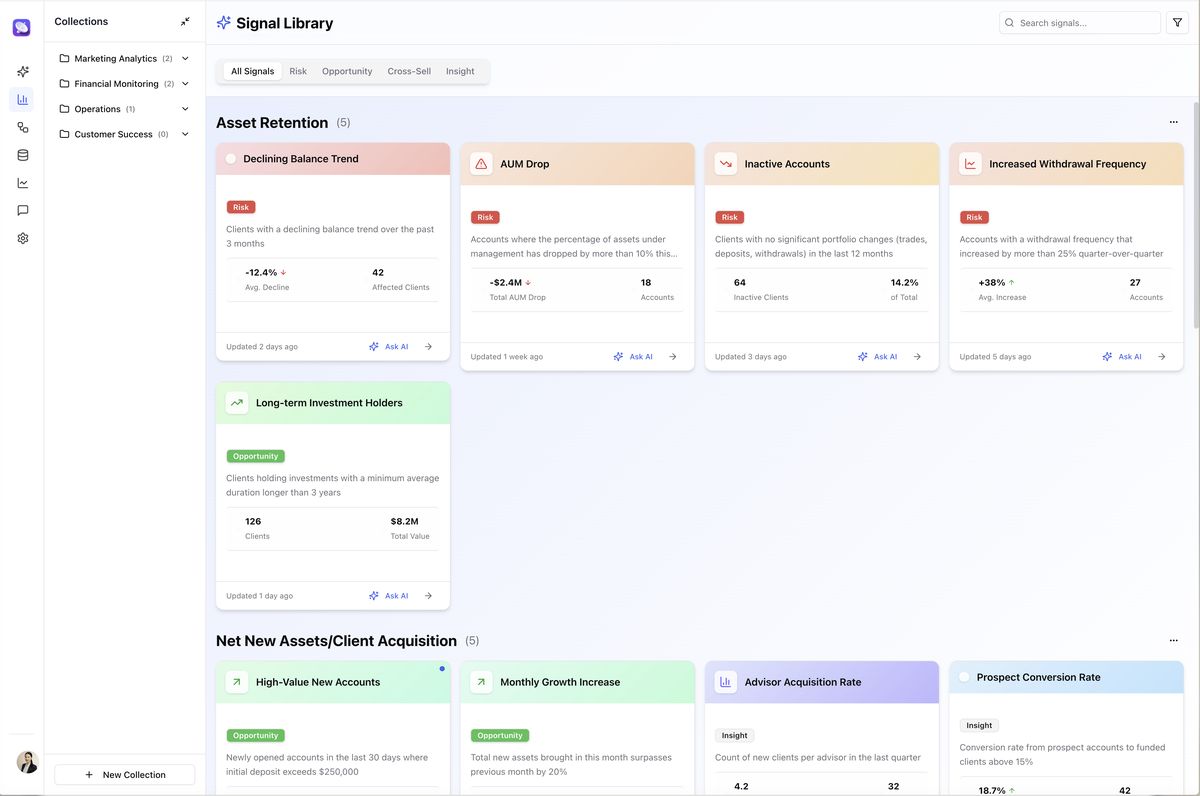1200x796 pixels.
Task: Click the downward trend icon on Inactive Accounts
Action: 726,164
